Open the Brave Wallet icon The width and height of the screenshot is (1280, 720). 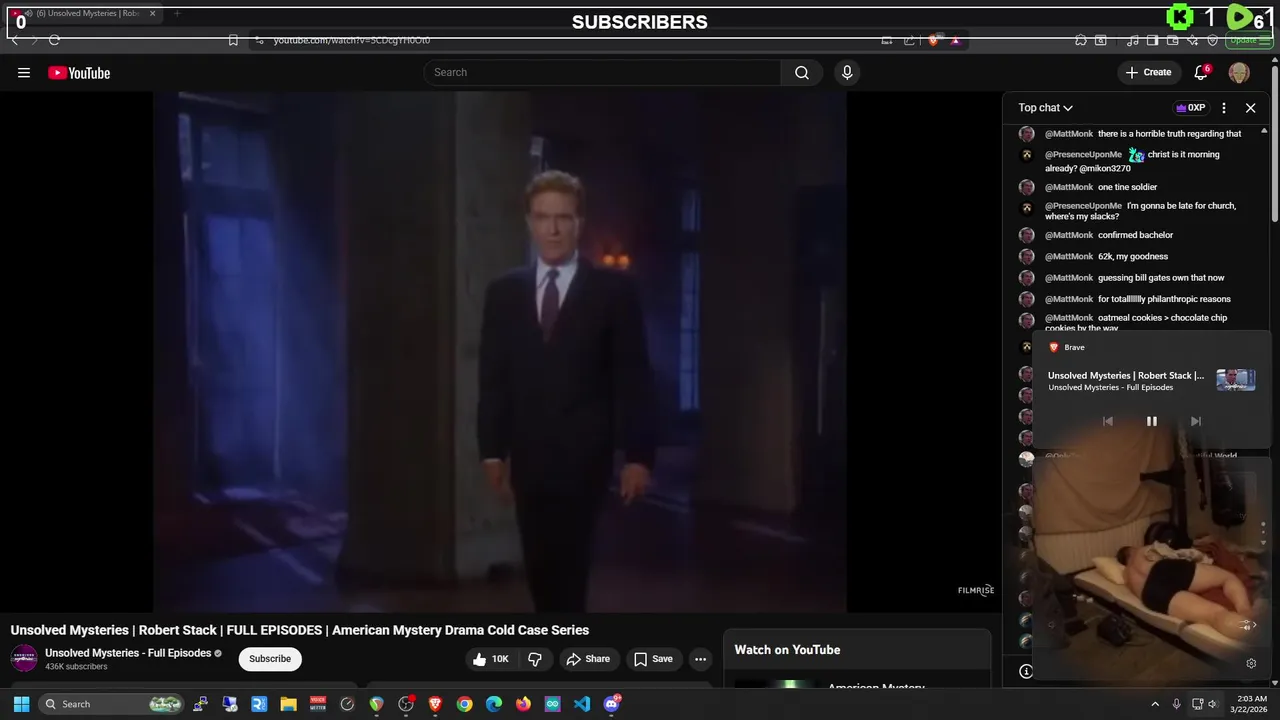coord(1172,40)
